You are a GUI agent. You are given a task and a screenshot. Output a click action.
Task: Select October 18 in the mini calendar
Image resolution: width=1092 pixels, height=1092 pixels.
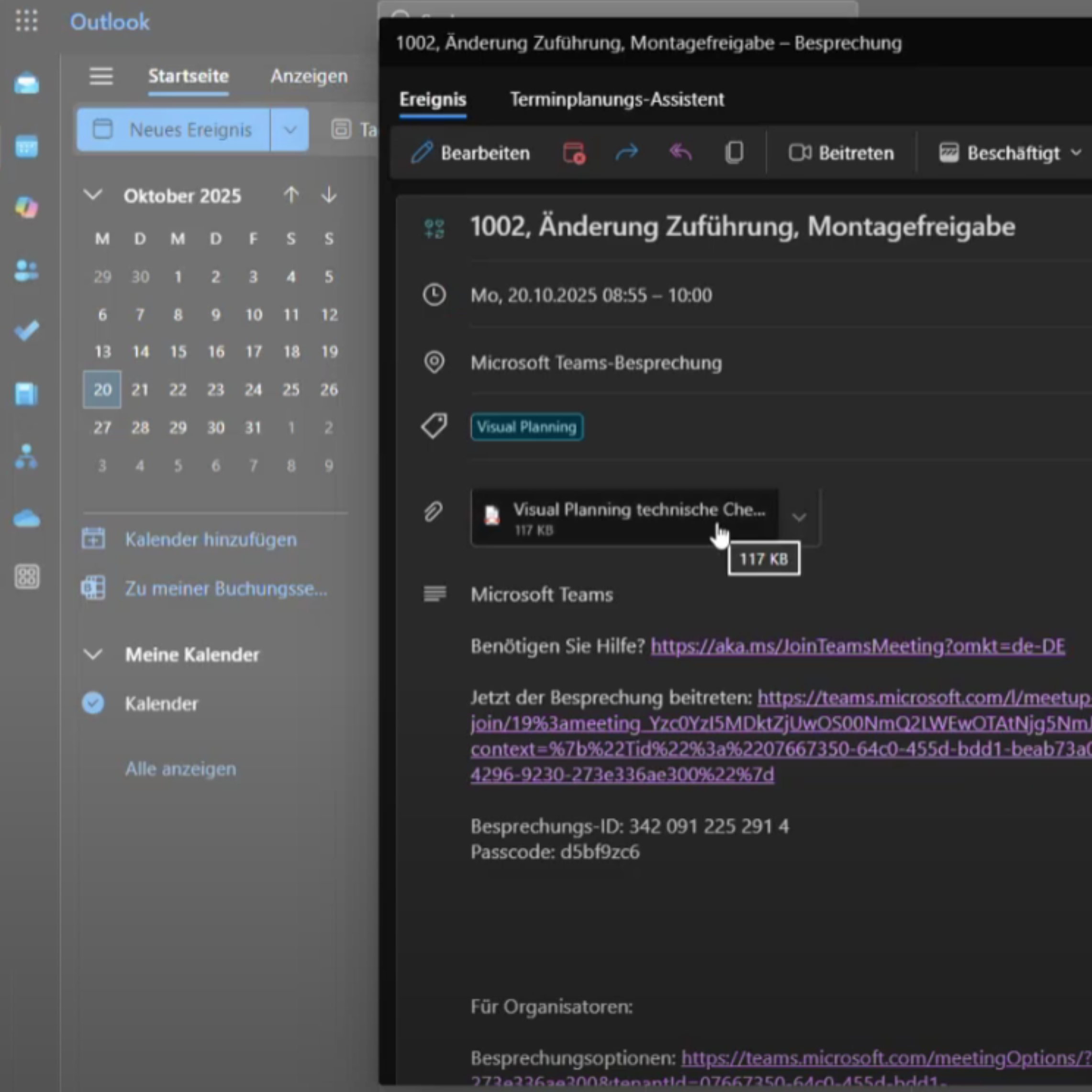pos(291,352)
